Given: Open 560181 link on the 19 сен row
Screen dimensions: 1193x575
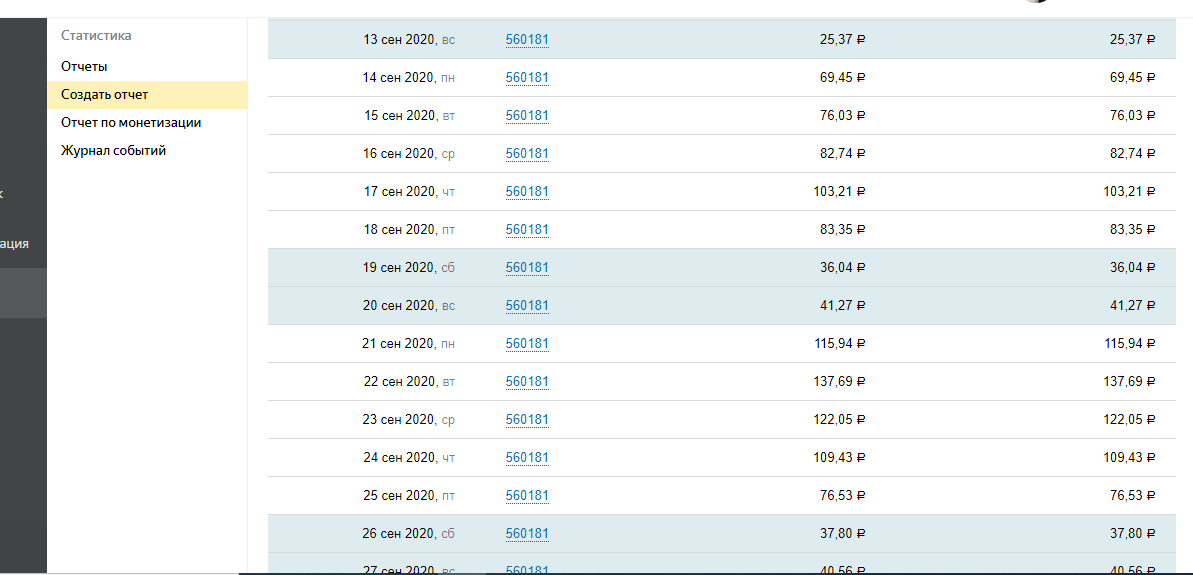Looking at the screenshot, I should point(527,268).
